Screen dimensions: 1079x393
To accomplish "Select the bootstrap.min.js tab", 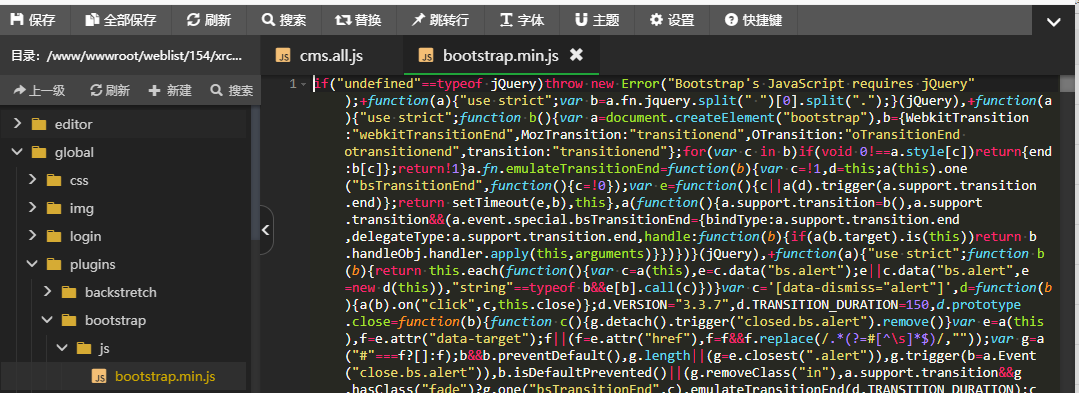I will [x=500, y=55].
